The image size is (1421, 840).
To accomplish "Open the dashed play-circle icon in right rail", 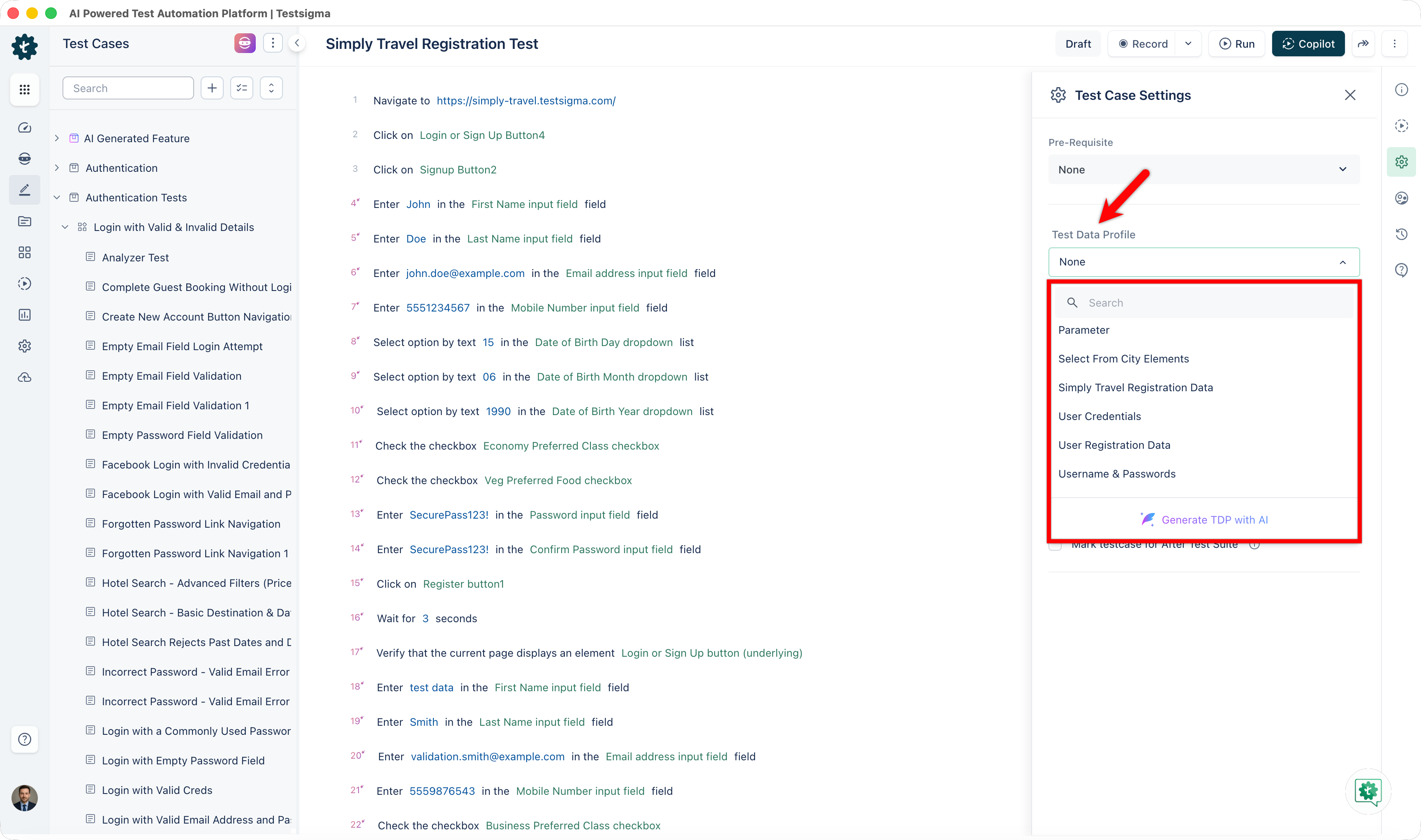I will (x=1402, y=126).
